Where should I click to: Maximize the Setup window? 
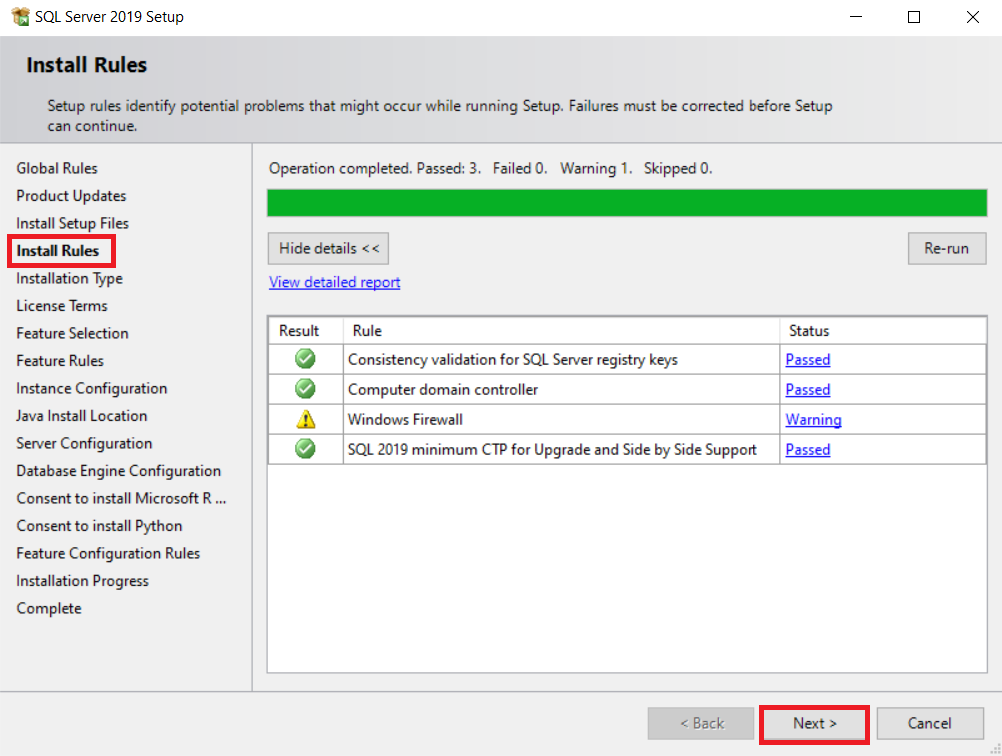point(914,17)
